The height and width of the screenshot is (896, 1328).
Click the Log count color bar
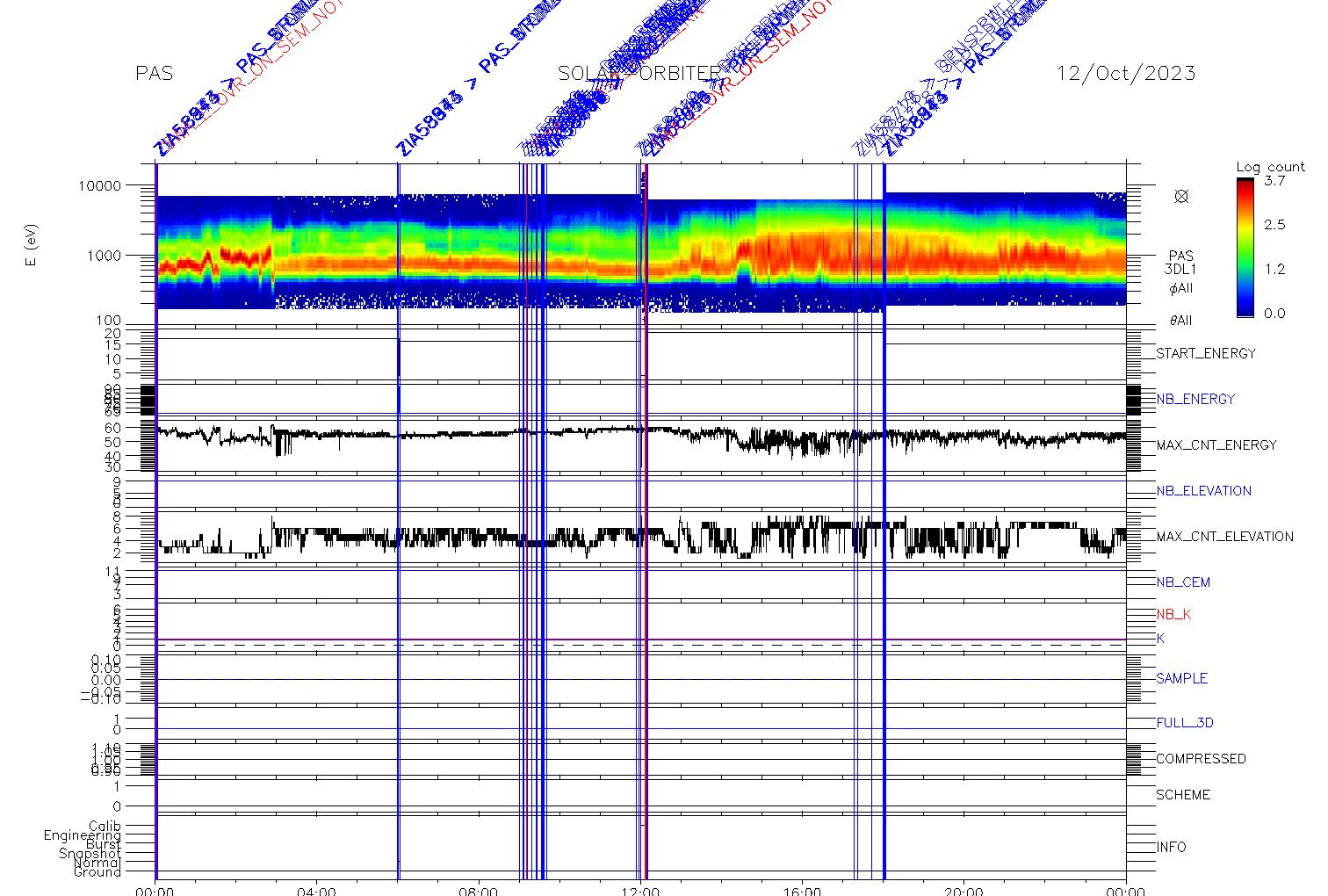pyautogui.click(x=1245, y=247)
